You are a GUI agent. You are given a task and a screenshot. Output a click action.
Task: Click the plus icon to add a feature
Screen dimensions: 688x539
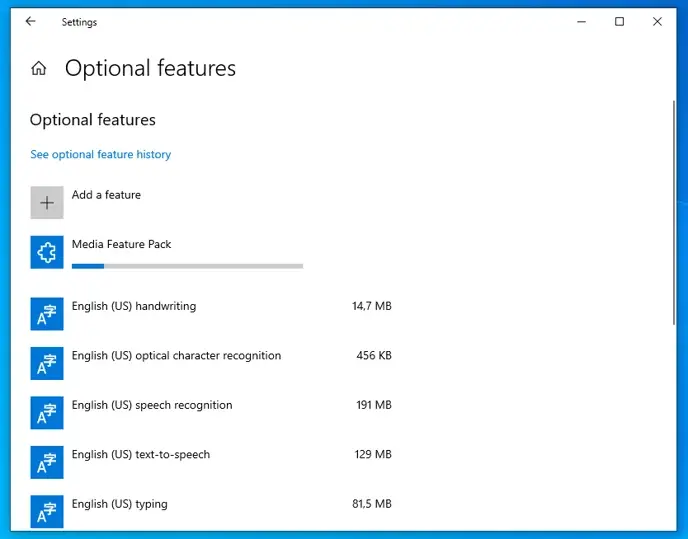[x=47, y=202]
